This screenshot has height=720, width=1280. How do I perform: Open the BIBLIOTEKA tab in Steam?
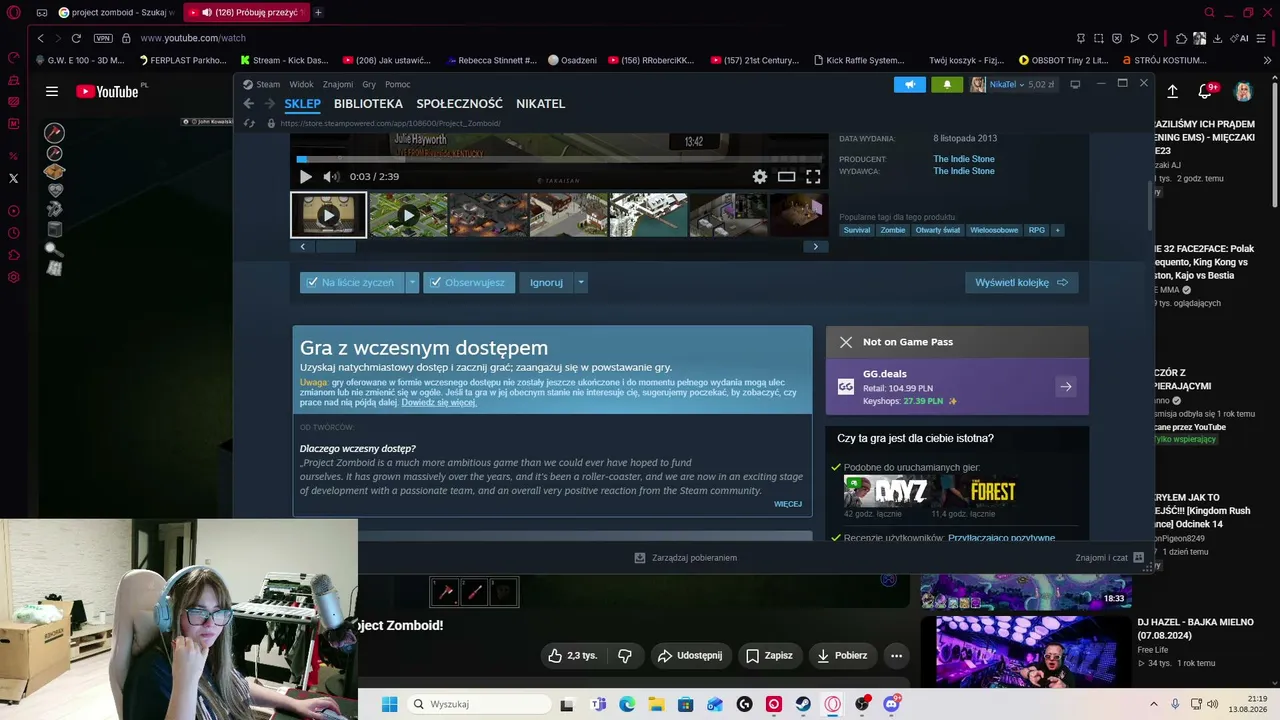[368, 104]
